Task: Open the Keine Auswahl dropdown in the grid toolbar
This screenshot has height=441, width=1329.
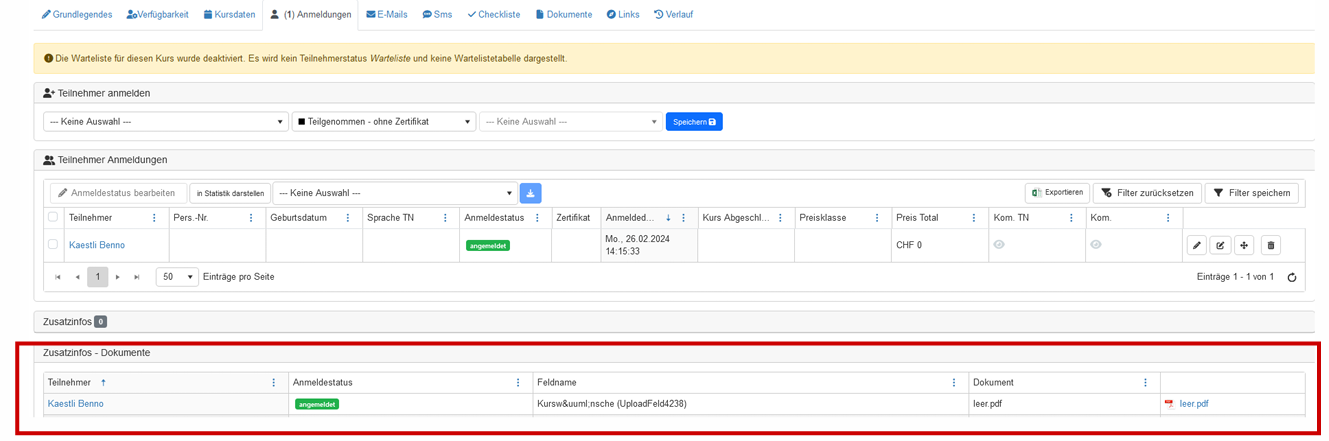Action: click(x=394, y=193)
